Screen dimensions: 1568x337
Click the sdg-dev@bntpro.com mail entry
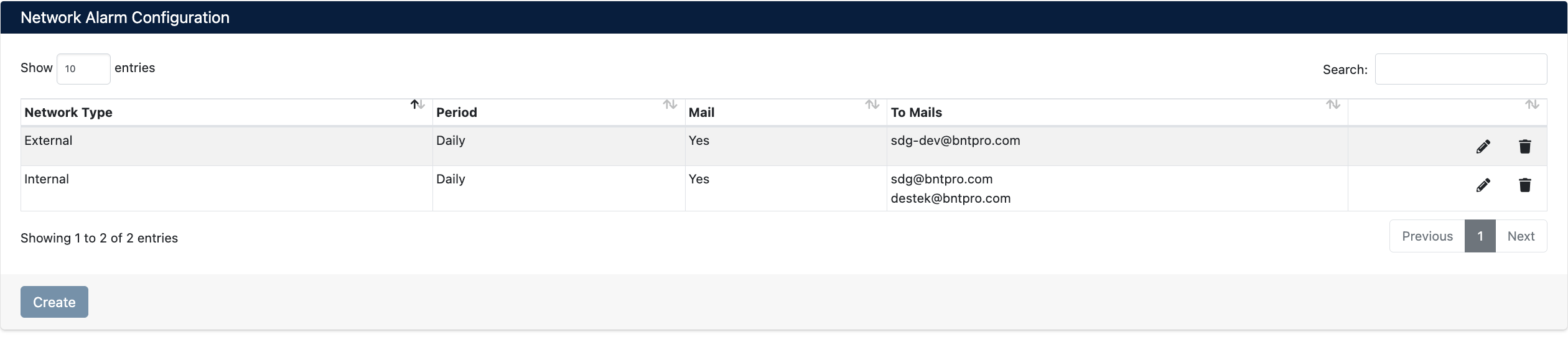click(955, 141)
